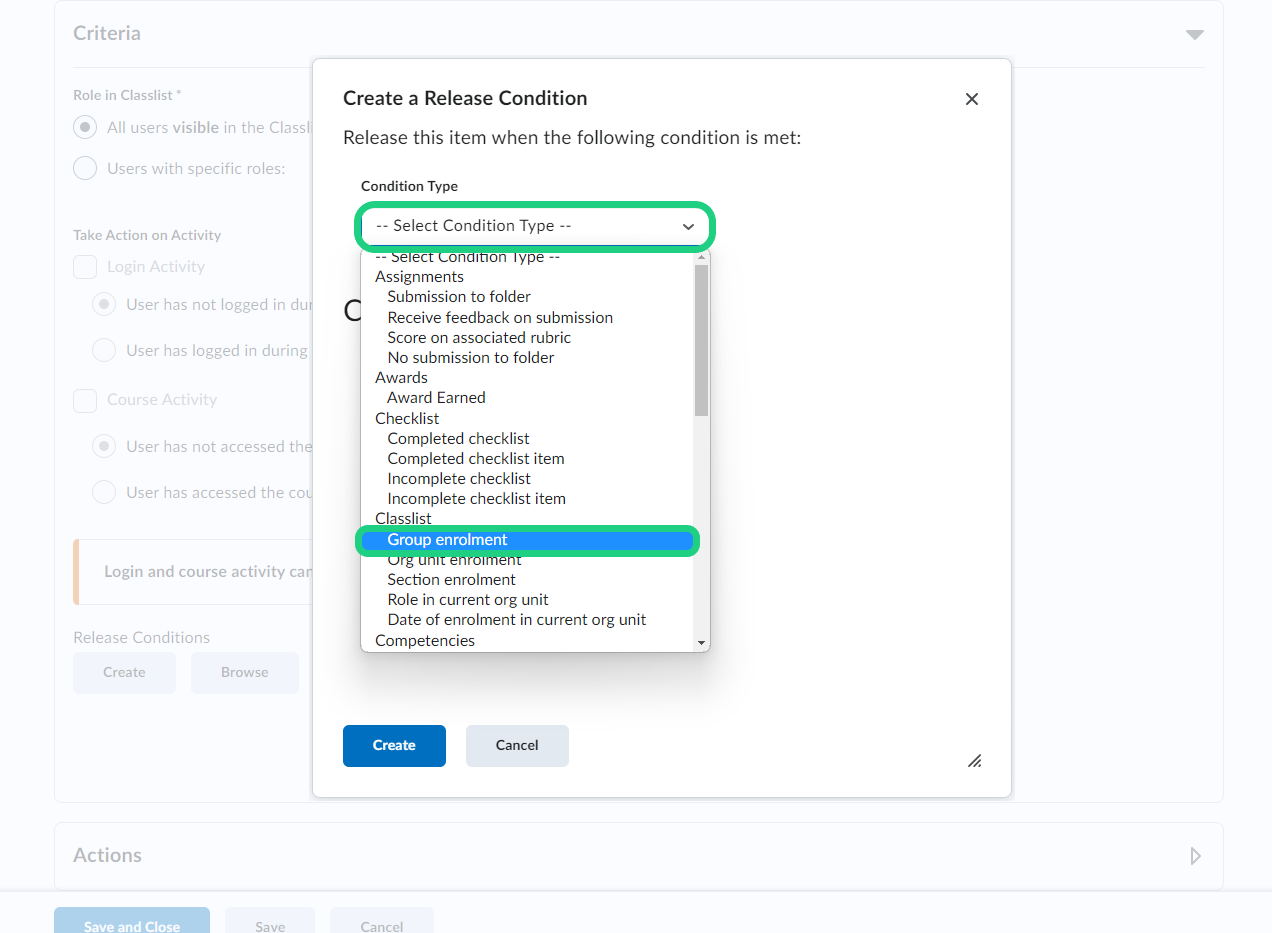Tick the Course Activity checkbox

(x=86, y=400)
